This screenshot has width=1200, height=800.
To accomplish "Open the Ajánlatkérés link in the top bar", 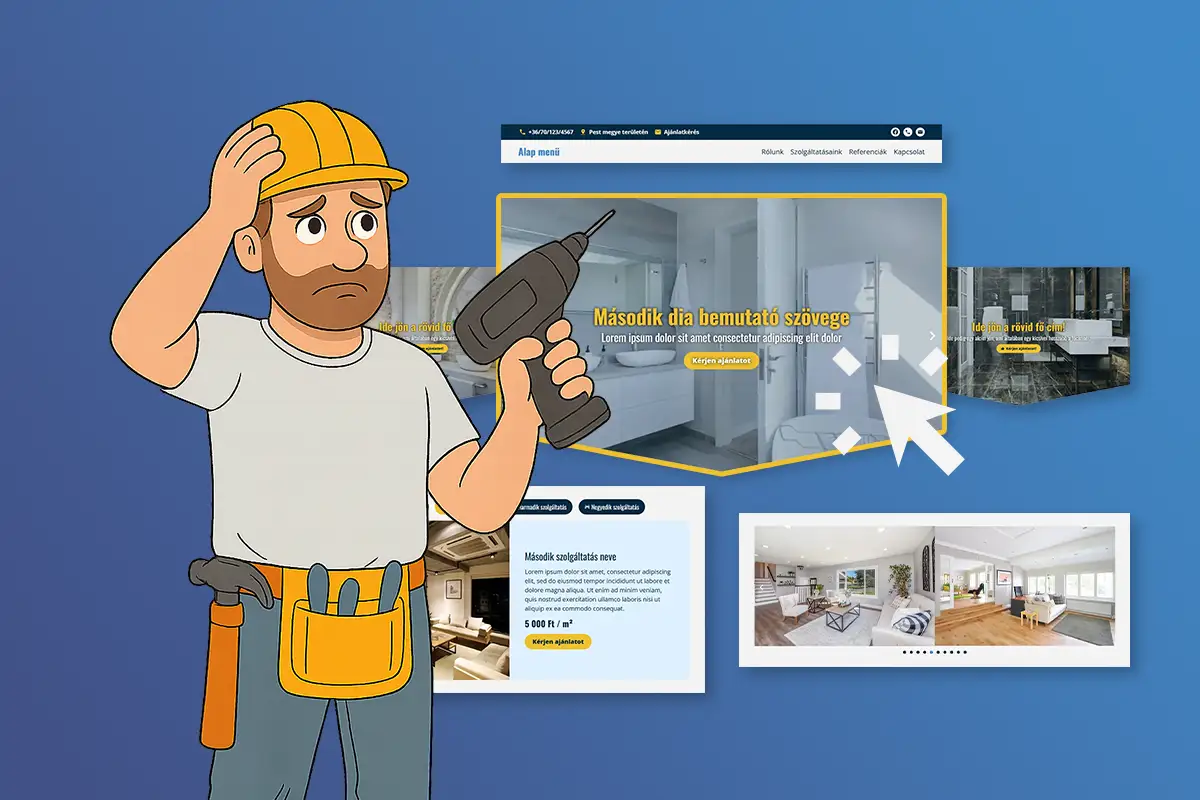I will coord(682,132).
